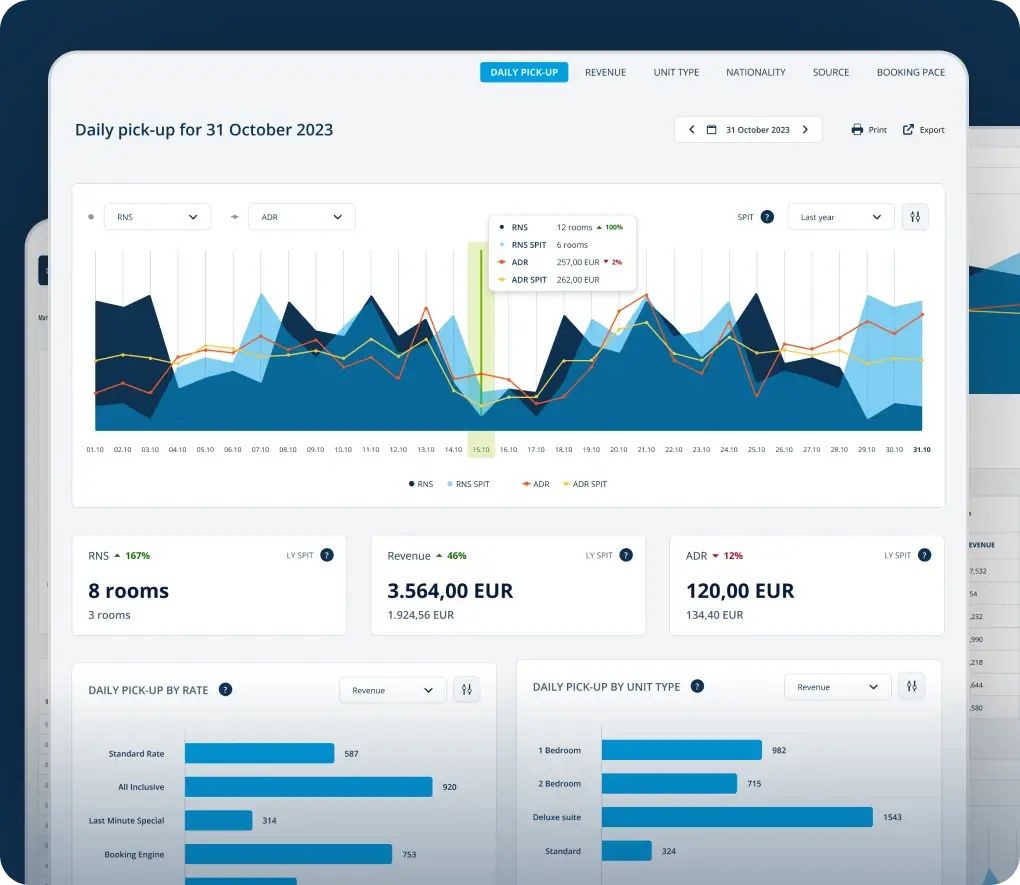
Task: Click '6 rooms' in the chart tooltip
Action: [x=572, y=245]
